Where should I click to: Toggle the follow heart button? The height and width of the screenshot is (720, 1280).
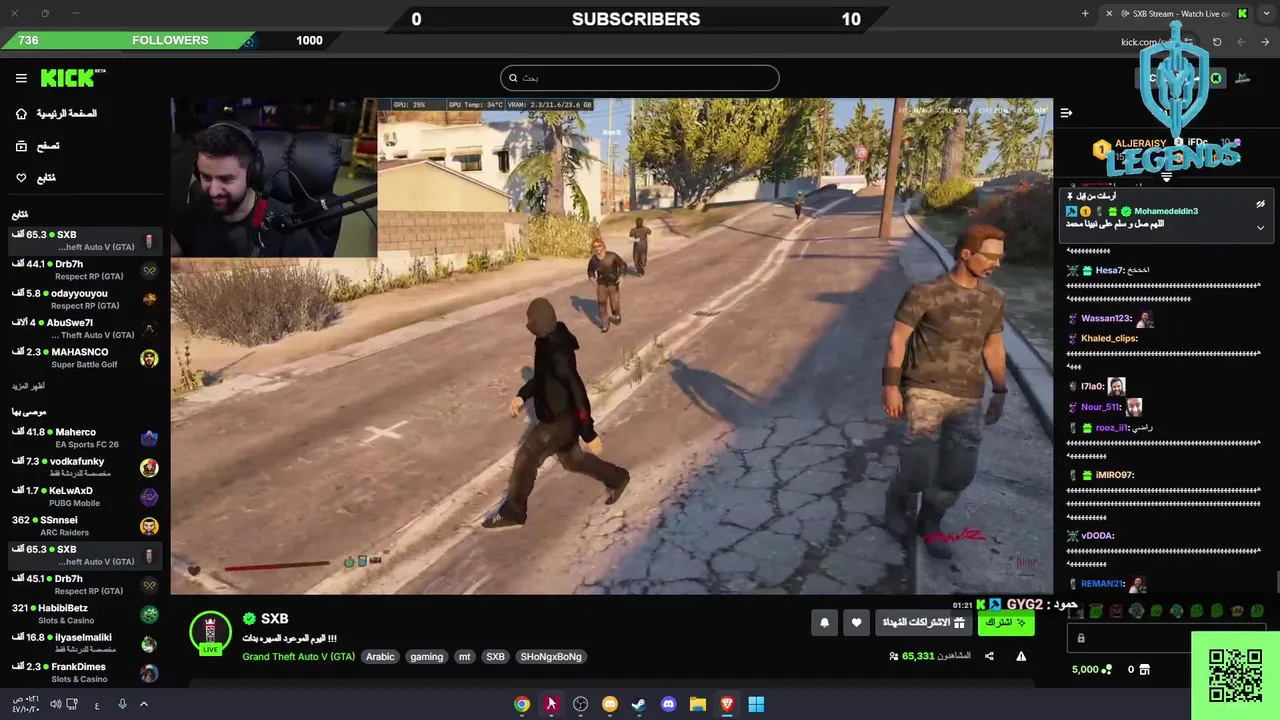tap(856, 623)
